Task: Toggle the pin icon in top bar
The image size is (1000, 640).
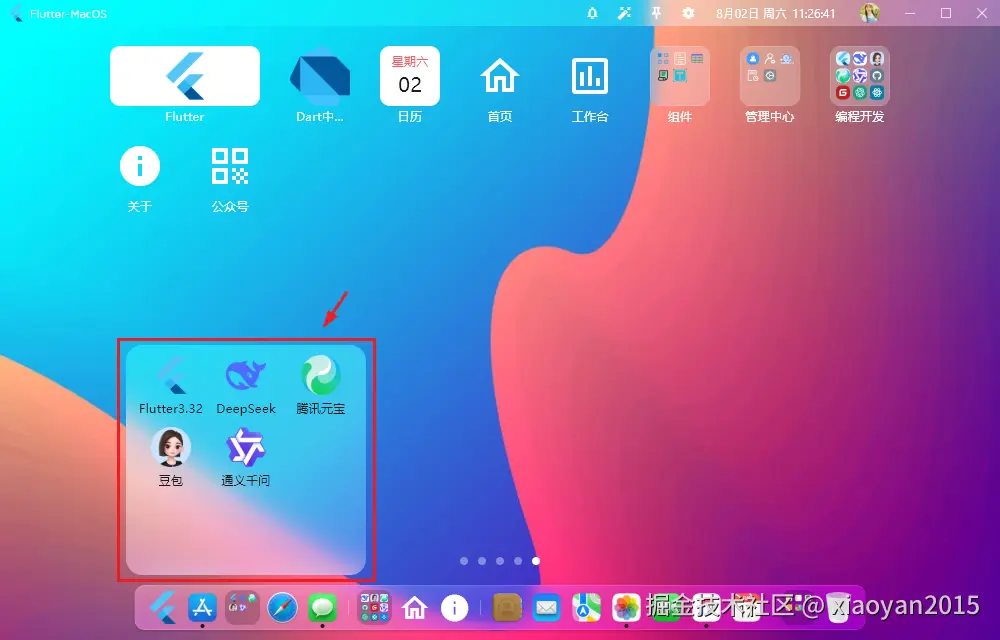Action: (x=656, y=13)
